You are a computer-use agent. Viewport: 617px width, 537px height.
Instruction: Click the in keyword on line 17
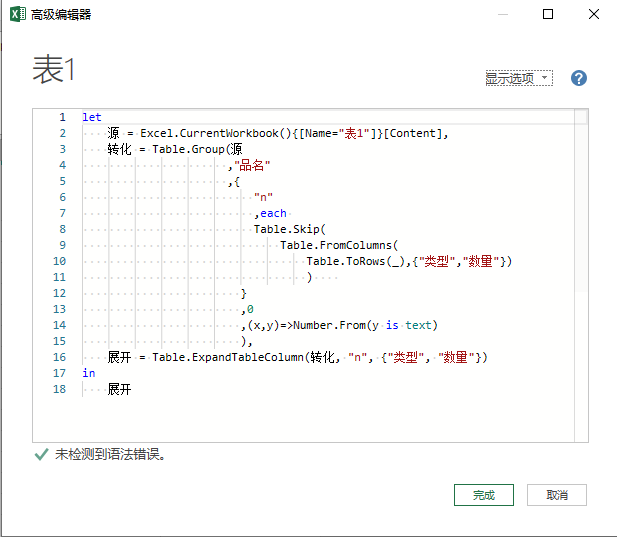pyautogui.click(x=89, y=373)
